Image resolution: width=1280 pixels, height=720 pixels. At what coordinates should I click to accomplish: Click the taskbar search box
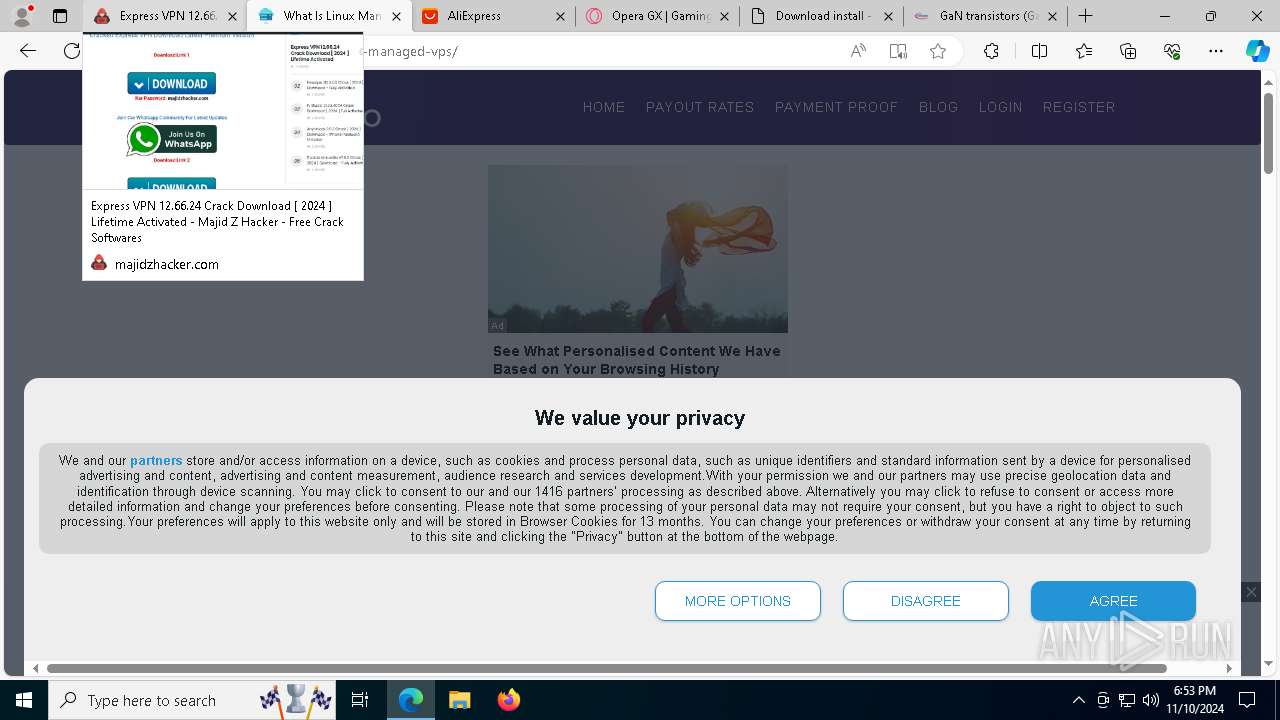193,700
